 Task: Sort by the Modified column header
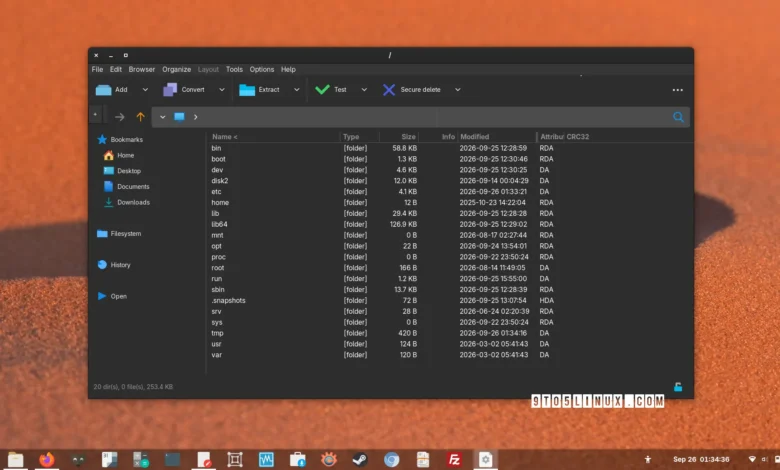pos(497,137)
